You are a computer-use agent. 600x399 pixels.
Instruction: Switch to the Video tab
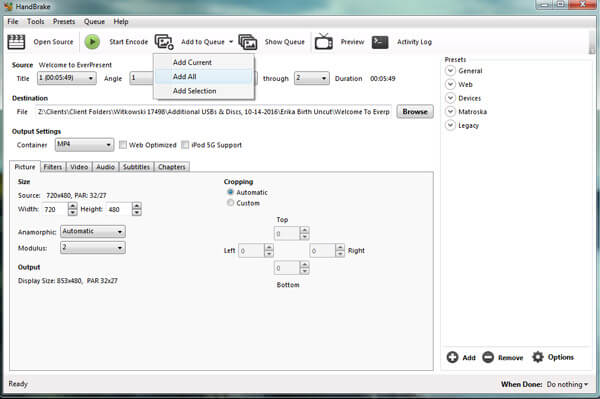[x=79, y=167]
